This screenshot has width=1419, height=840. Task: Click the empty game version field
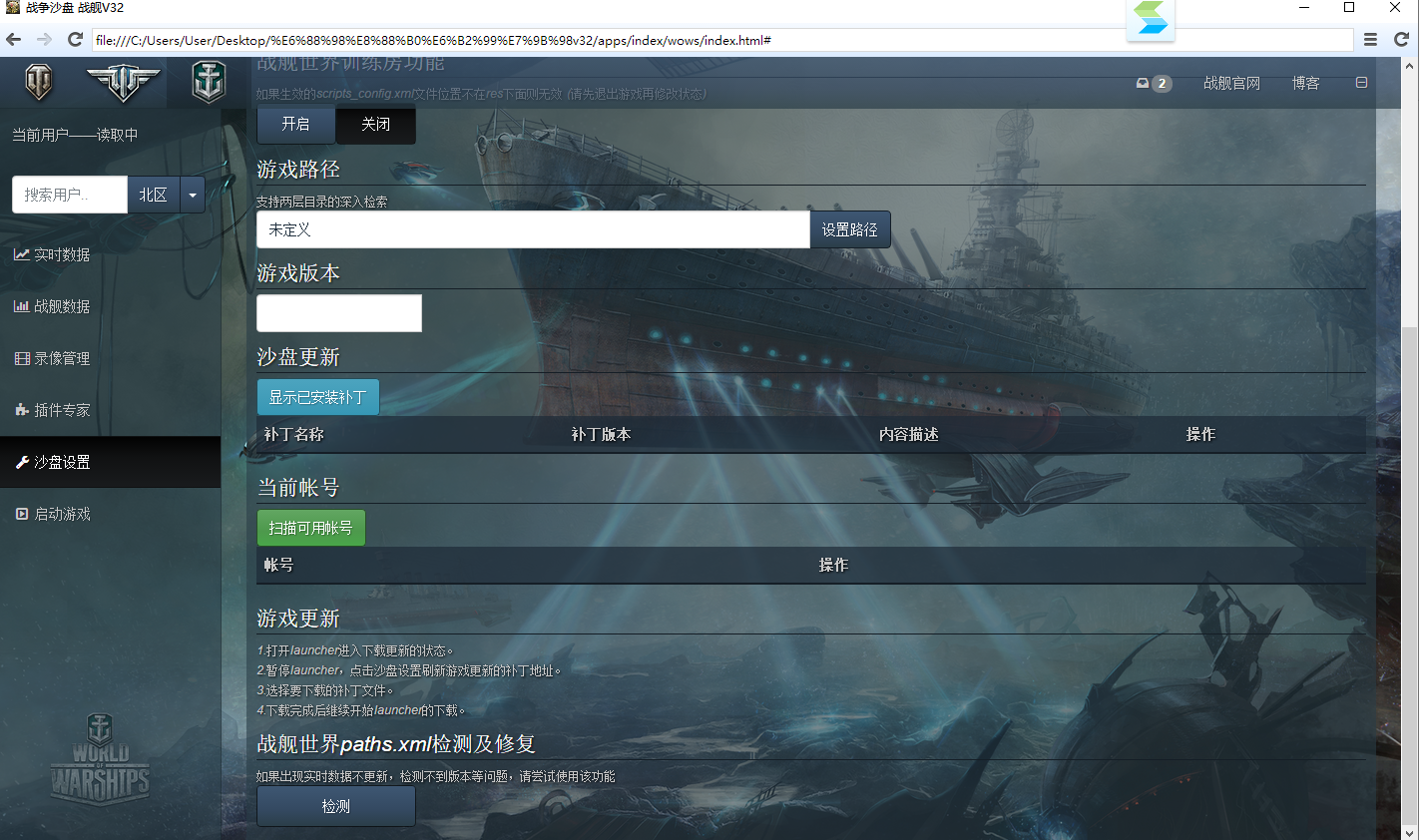coord(339,313)
